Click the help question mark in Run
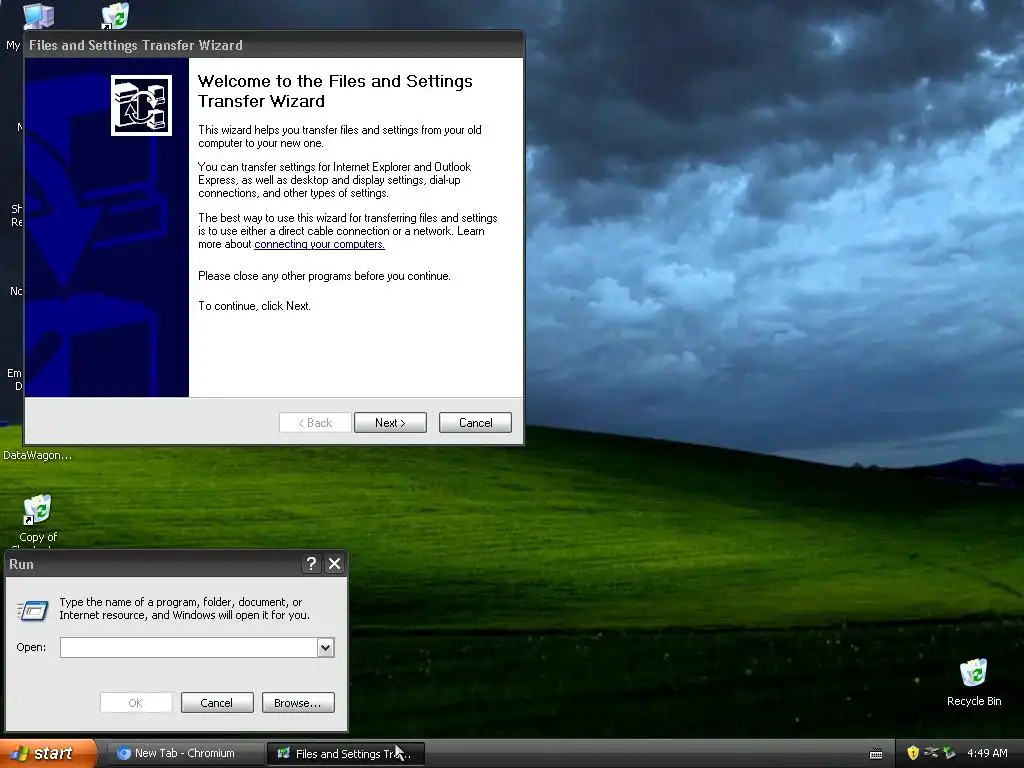This screenshot has height=768, width=1024. pos(312,564)
